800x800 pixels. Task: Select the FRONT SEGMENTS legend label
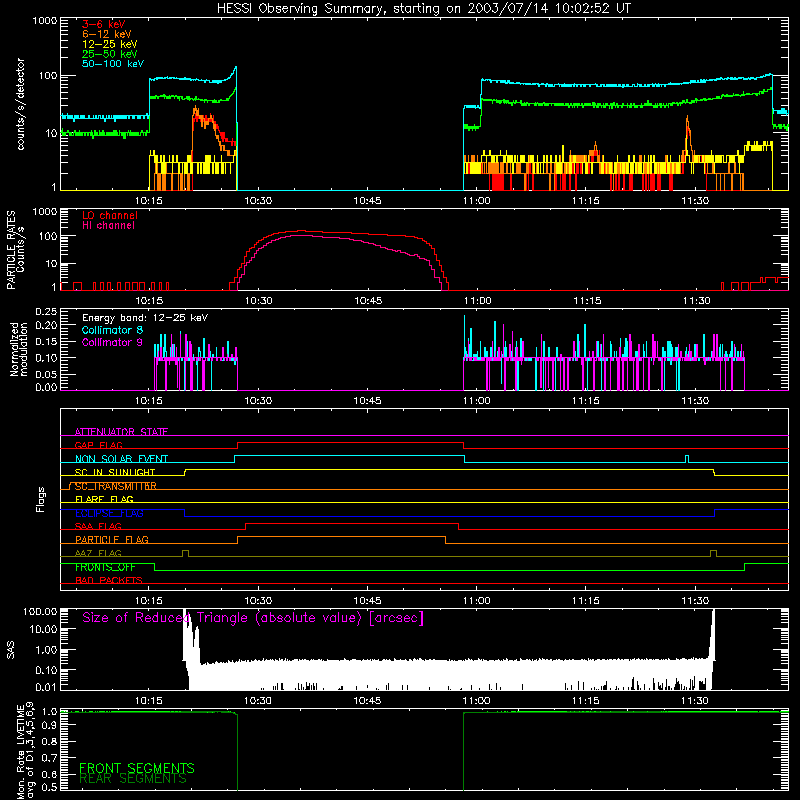tap(137, 768)
